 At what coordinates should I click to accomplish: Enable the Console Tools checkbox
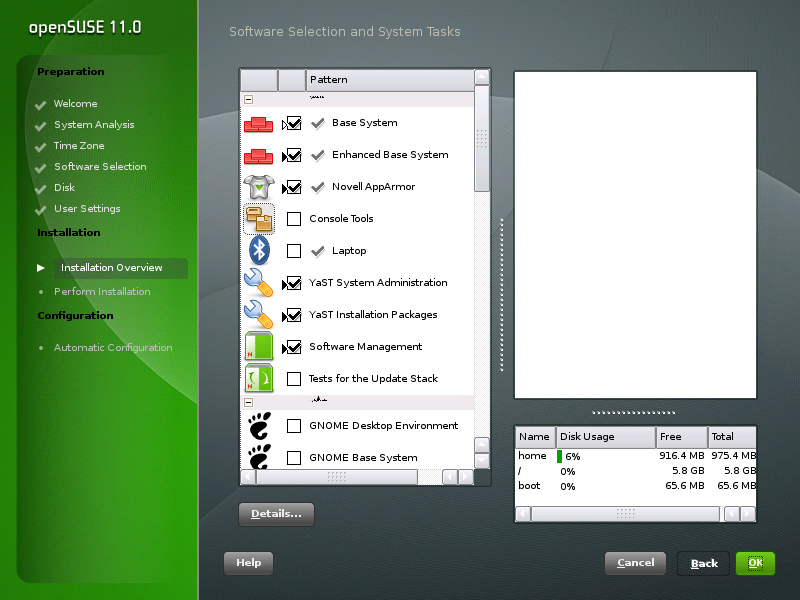(x=294, y=219)
